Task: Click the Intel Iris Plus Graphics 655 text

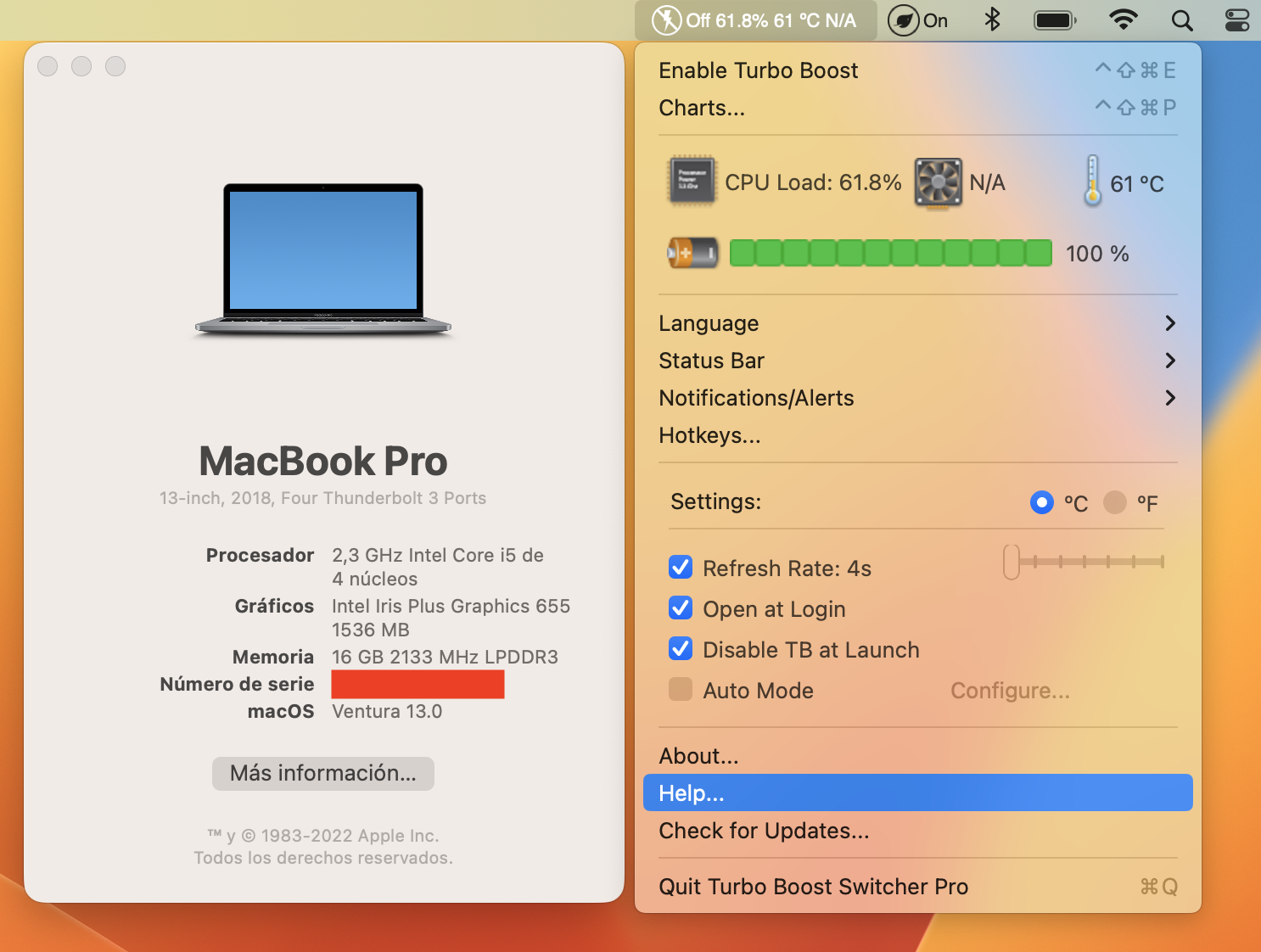Action: (x=451, y=606)
